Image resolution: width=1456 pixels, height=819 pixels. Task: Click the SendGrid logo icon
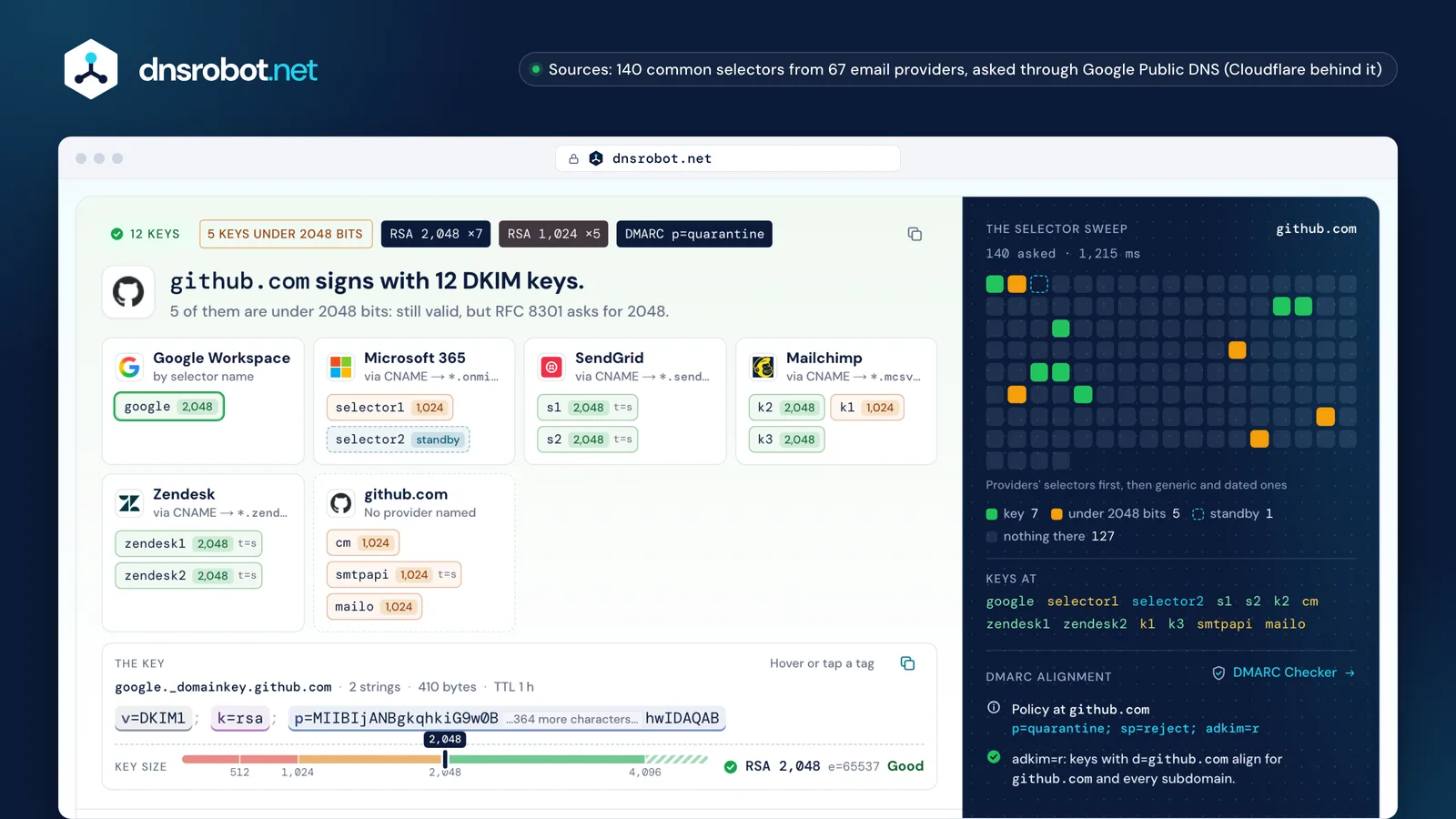[x=551, y=367]
